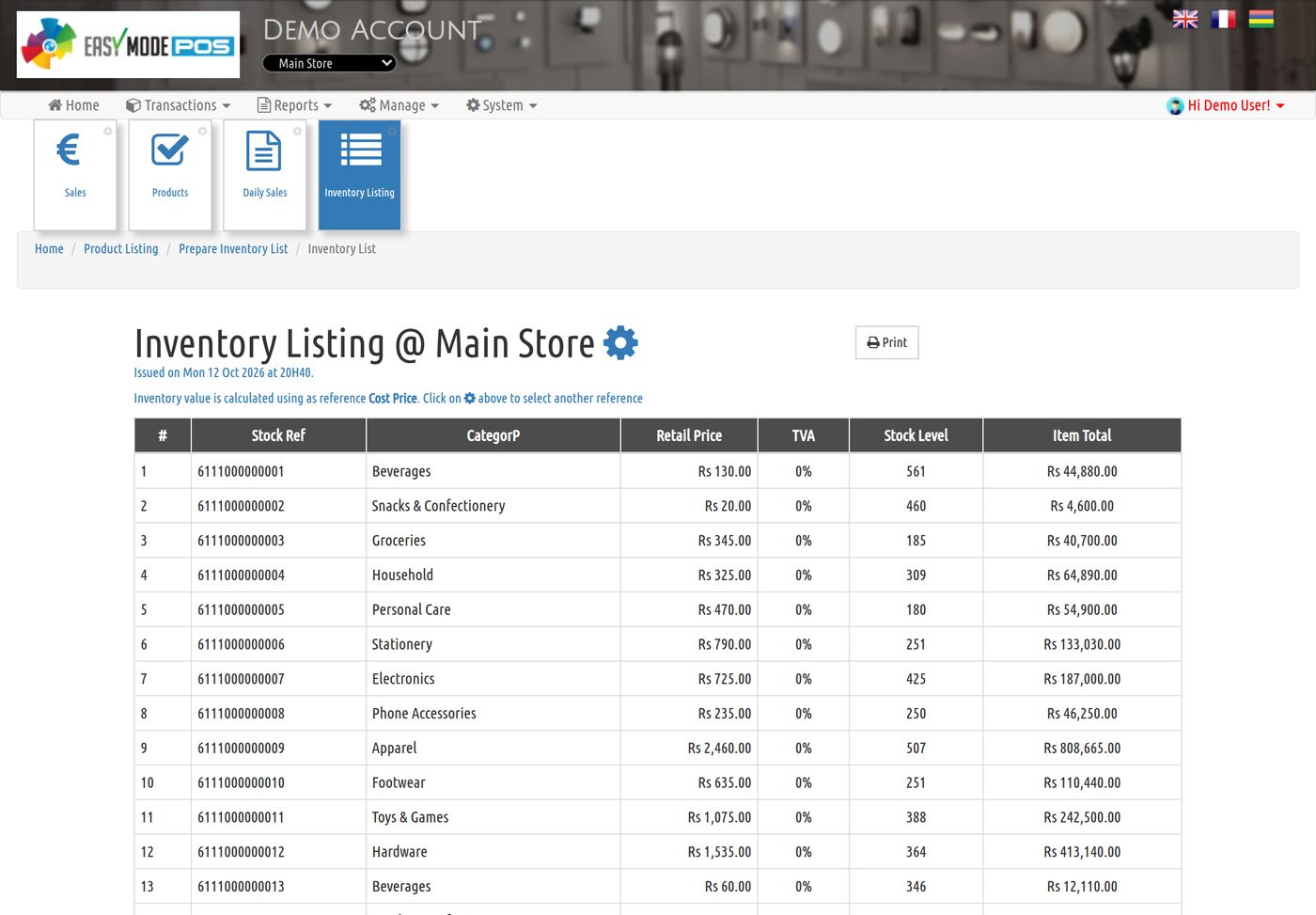Click gear on Daily Sales tile corner
The height and width of the screenshot is (915, 1316).
pyautogui.click(x=297, y=131)
